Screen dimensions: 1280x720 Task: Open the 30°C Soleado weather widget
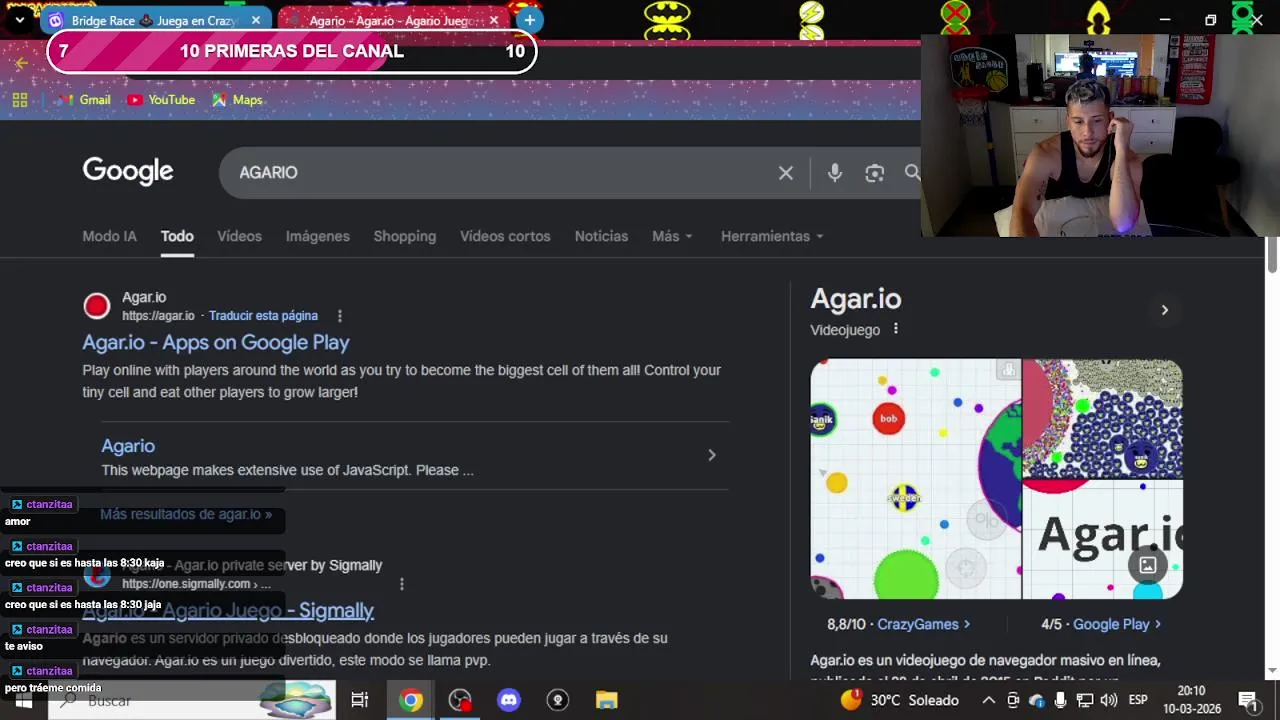coord(899,700)
